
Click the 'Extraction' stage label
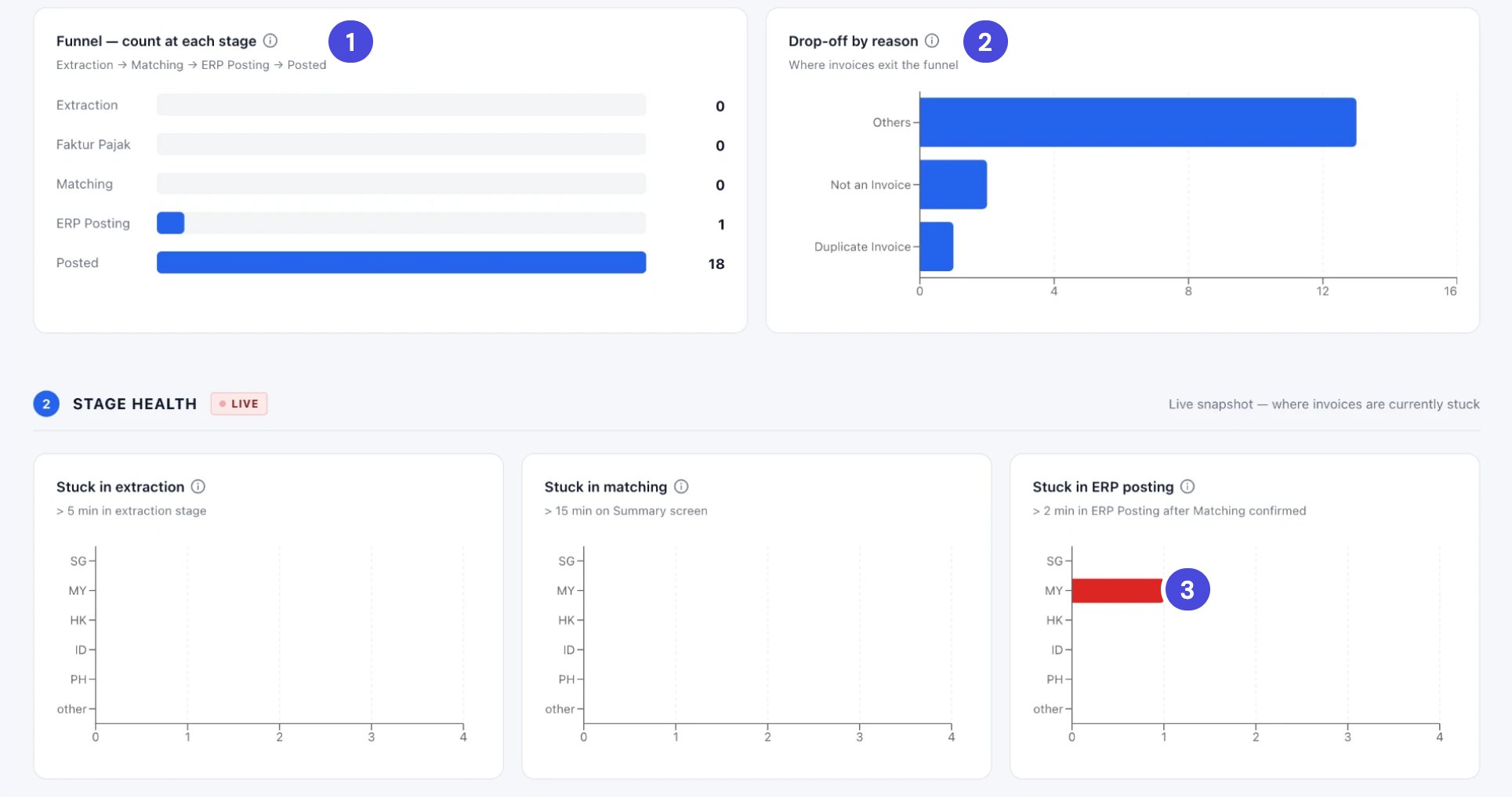pos(87,105)
